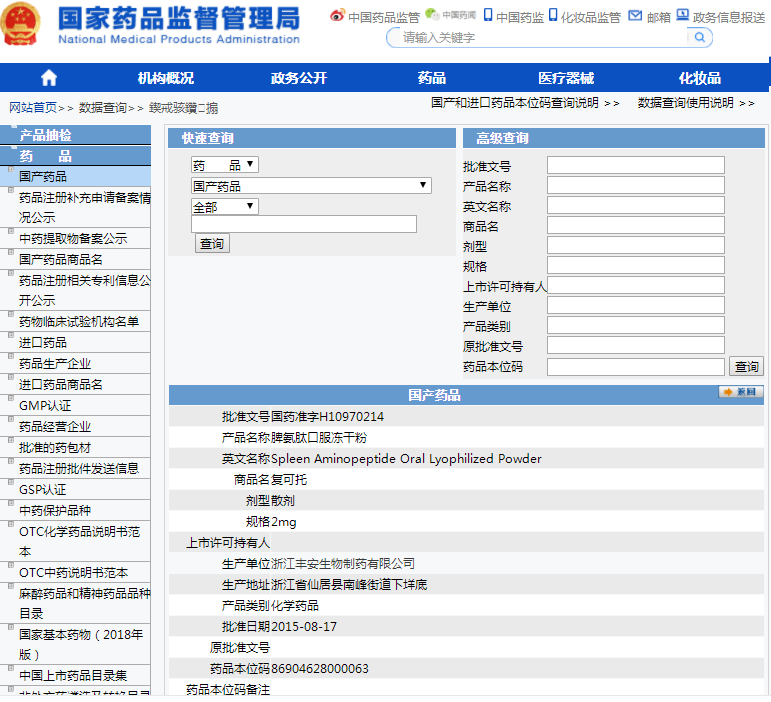Click the 化妆品监管 mobile icon
This screenshot has height=702, width=771.
click(x=553, y=15)
